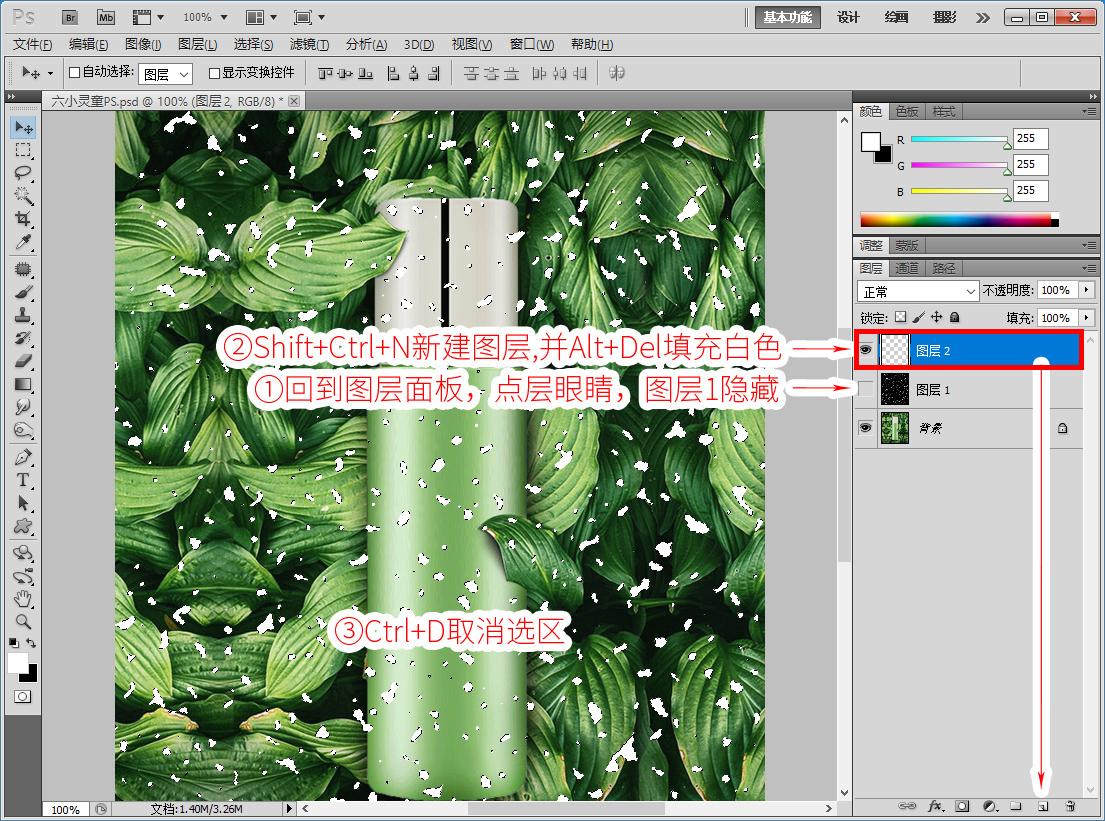The image size is (1105, 821).
Task: Show 图层 1 by clicking its eye box
Action: 866,390
